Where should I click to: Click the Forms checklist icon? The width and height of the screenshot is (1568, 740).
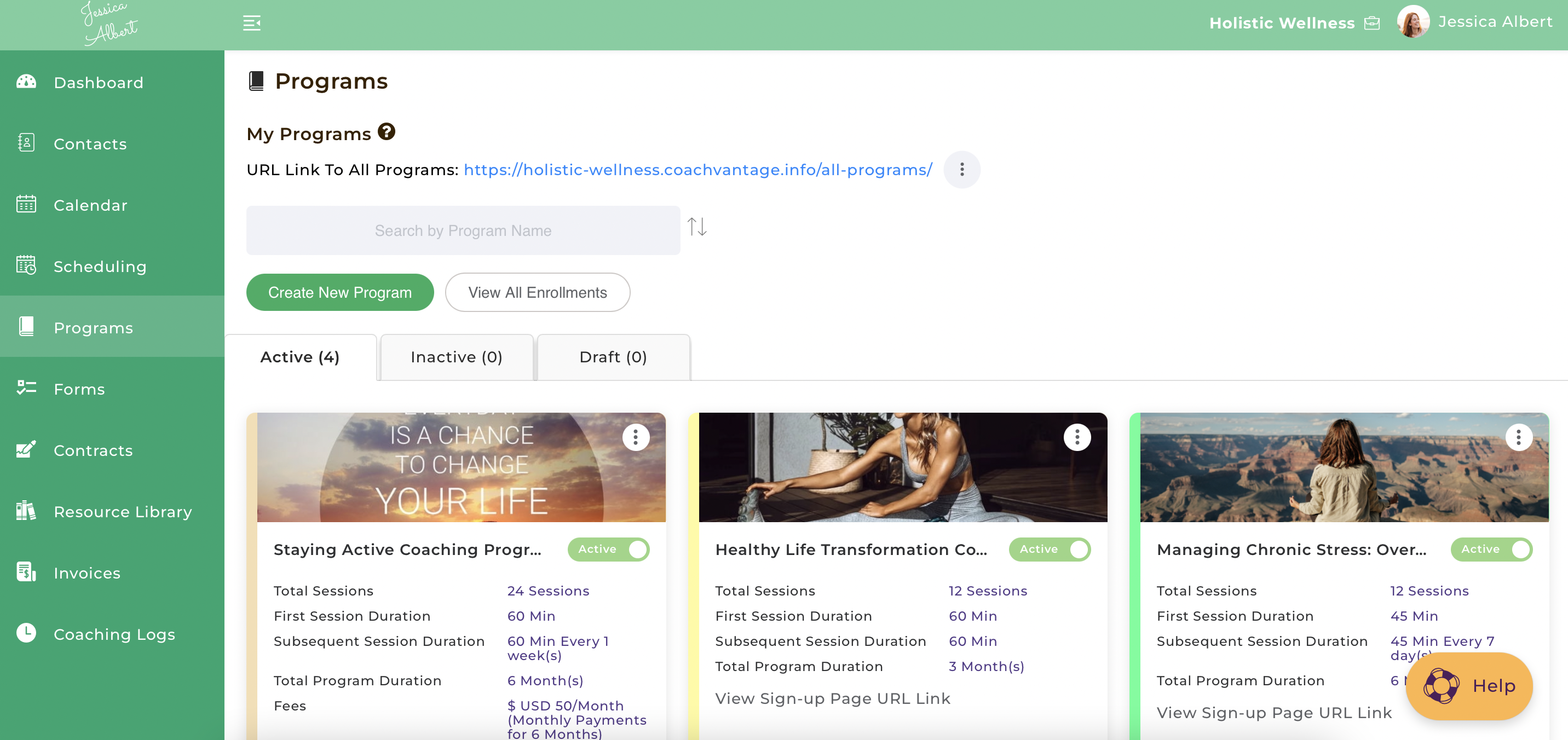pos(26,388)
